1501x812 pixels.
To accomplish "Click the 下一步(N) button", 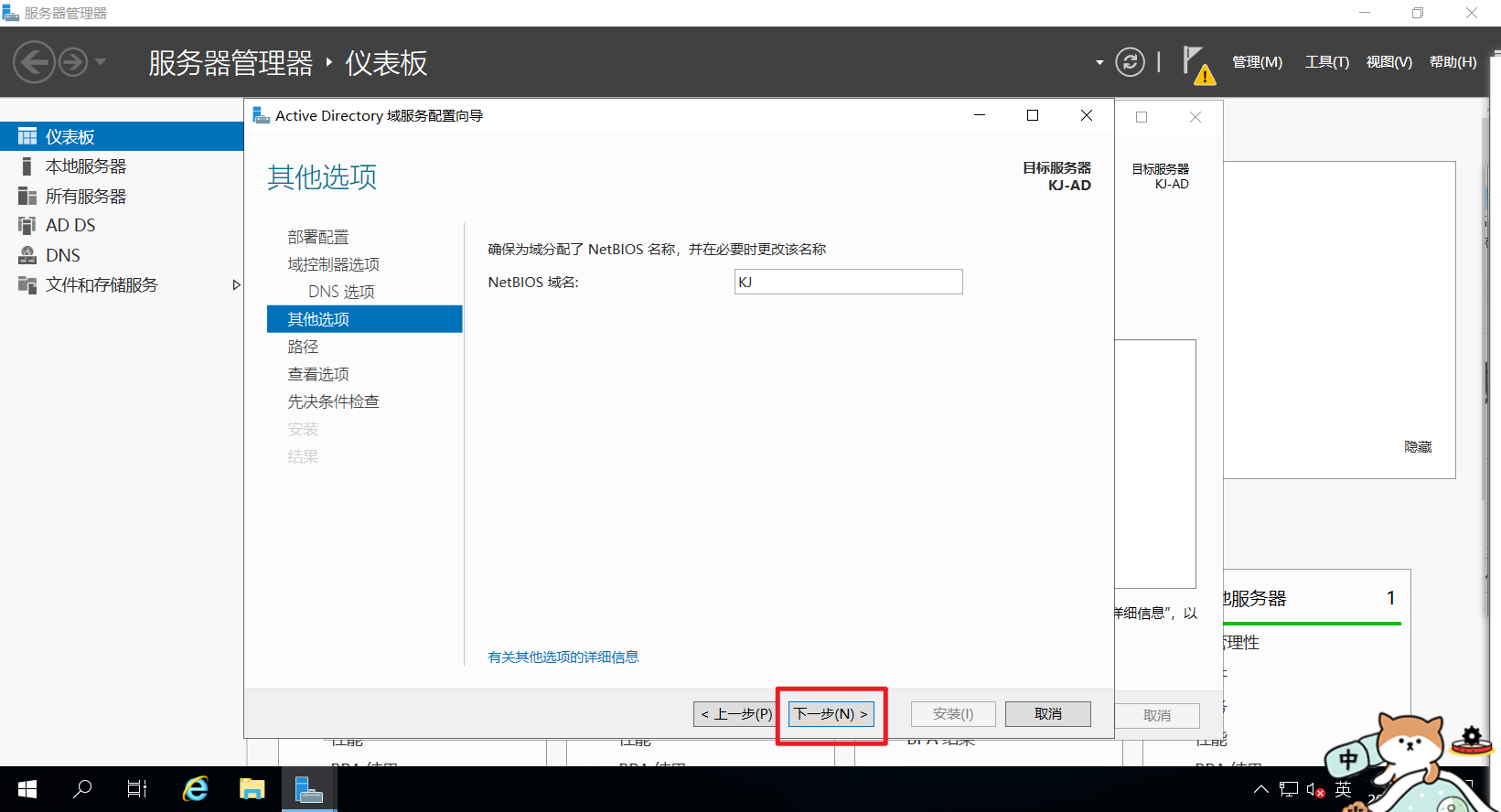I will point(831,714).
